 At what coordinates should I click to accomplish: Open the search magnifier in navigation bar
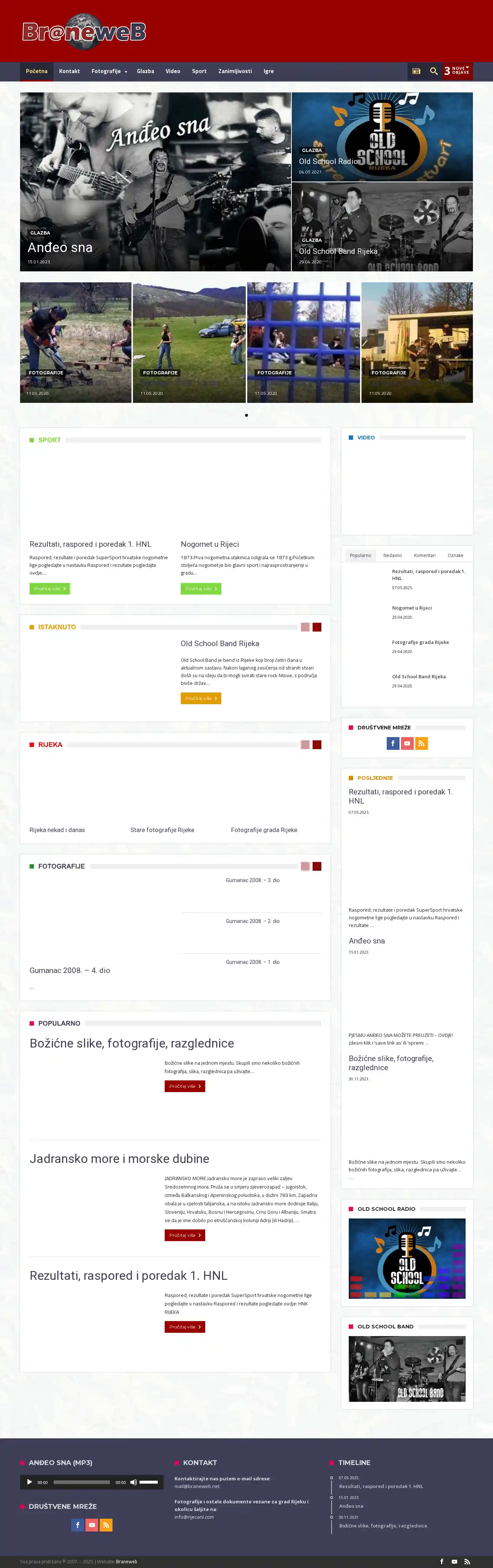(x=433, y=71)
